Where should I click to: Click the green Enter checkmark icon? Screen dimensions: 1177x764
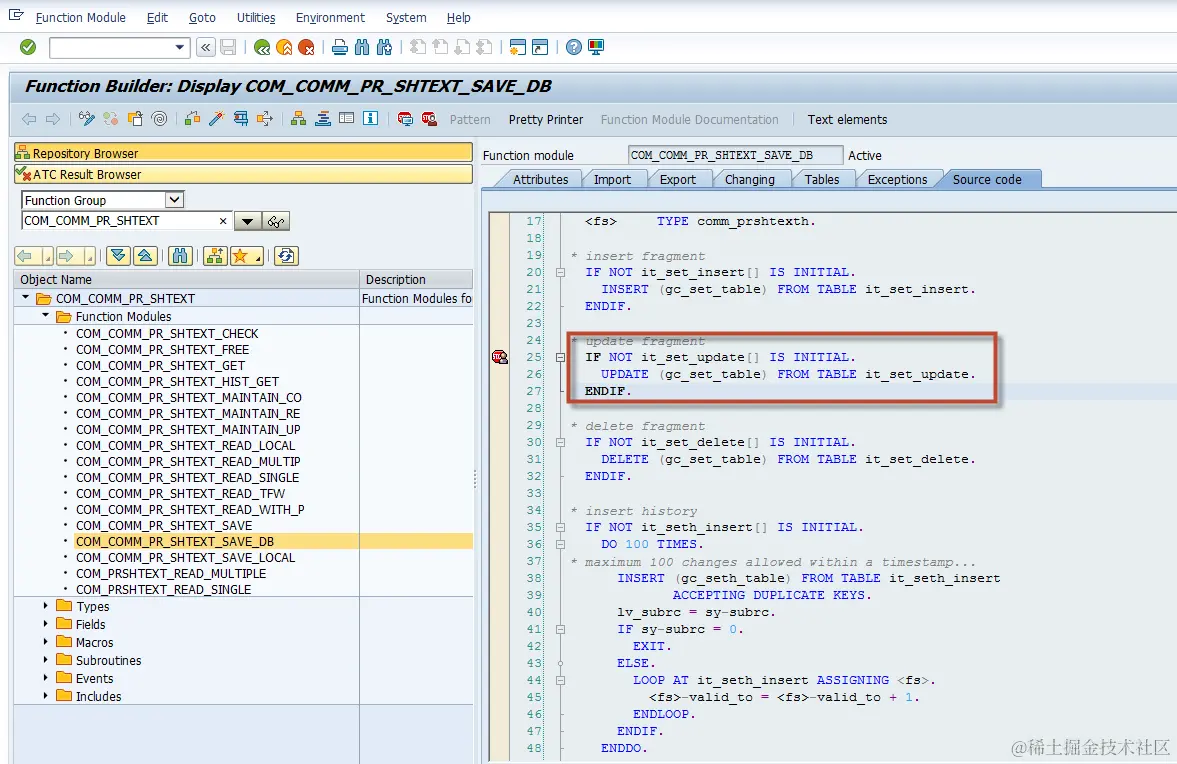coord(28,47)
